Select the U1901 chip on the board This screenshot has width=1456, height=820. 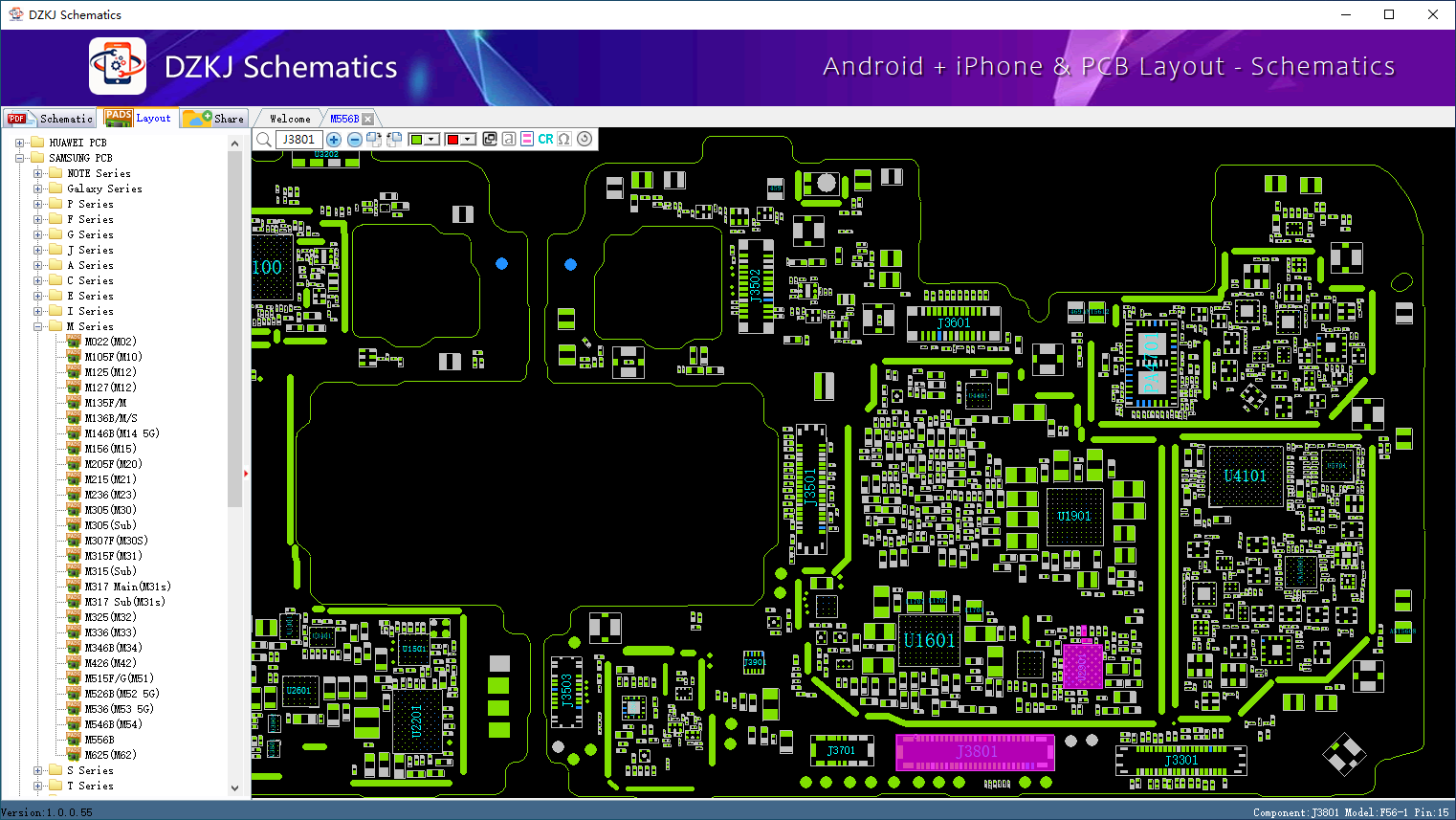tap(1074, 516)
